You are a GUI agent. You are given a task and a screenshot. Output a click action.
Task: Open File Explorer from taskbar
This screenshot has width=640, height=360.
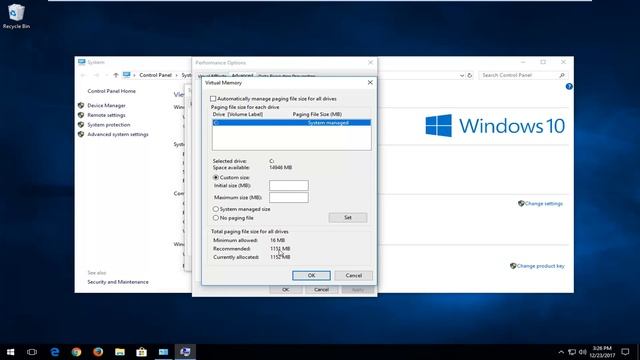pos(120,352)
